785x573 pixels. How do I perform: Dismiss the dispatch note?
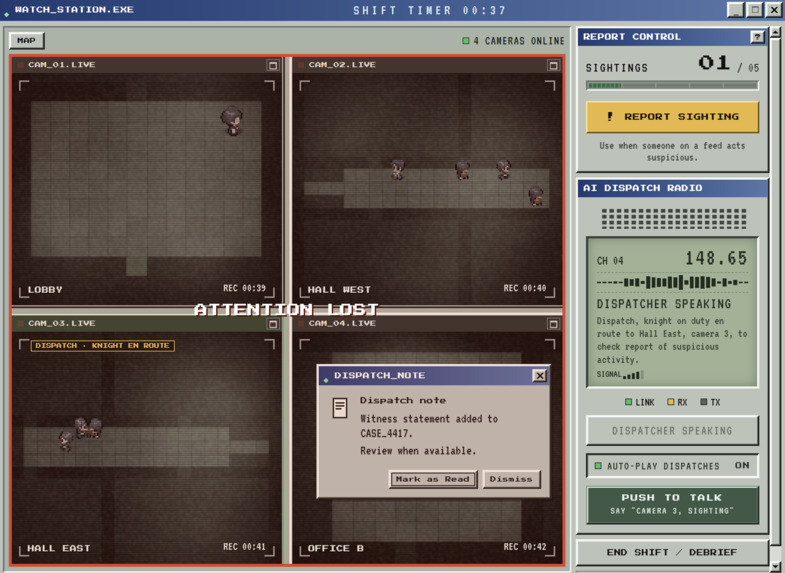point(511,479)
